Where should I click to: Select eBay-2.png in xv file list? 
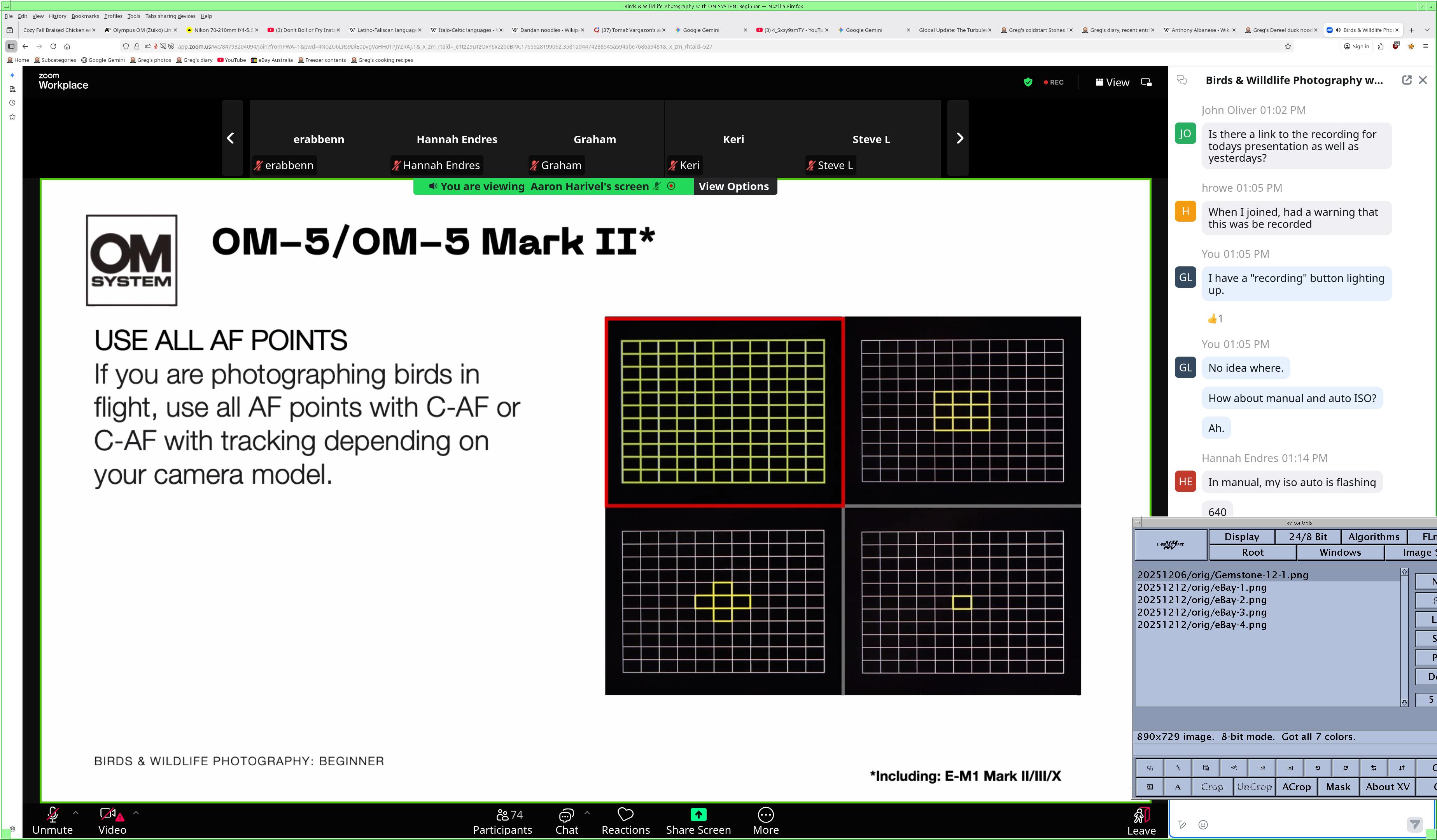point(1201,600)
